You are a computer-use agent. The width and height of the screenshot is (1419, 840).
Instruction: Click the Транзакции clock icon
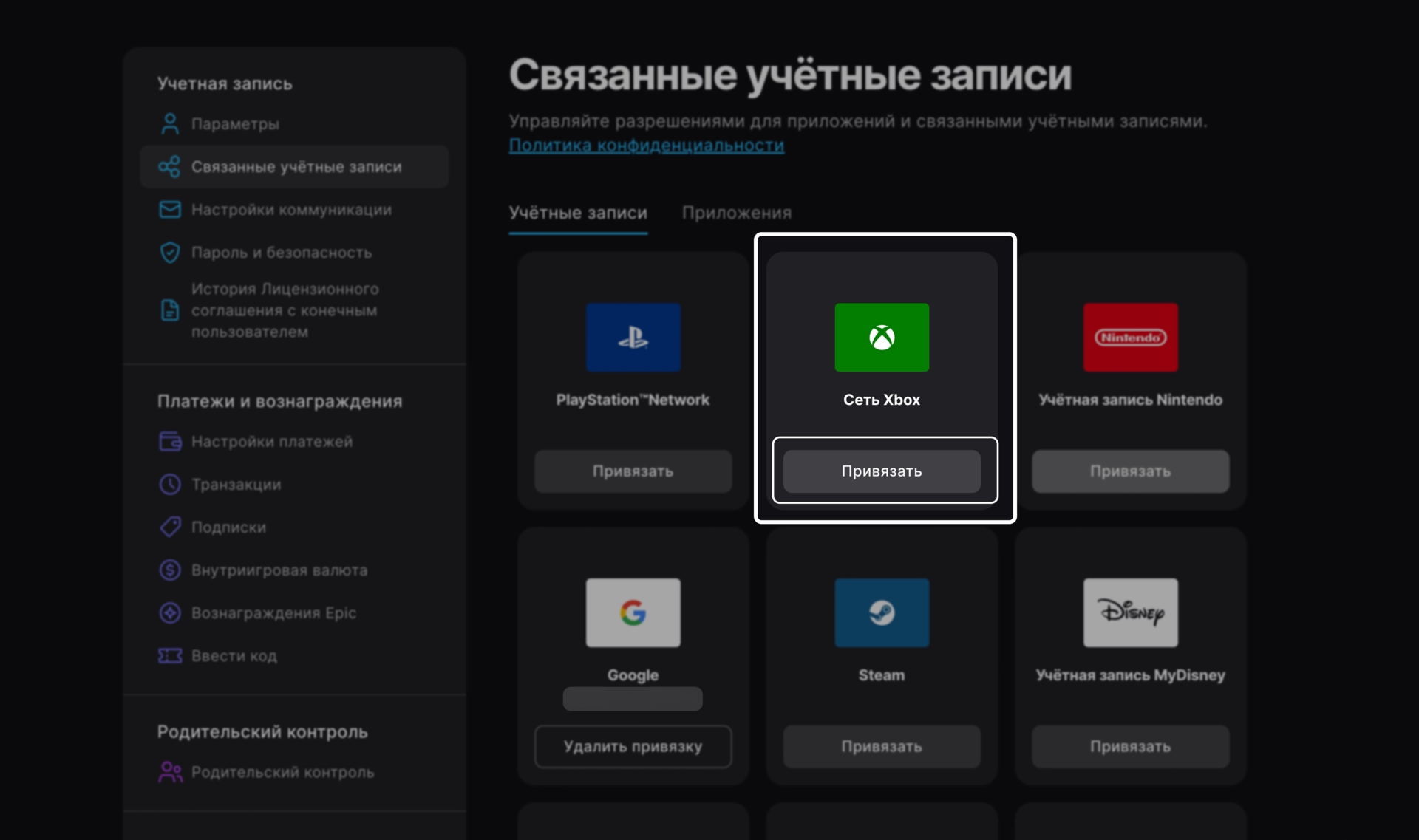(171, 485)
